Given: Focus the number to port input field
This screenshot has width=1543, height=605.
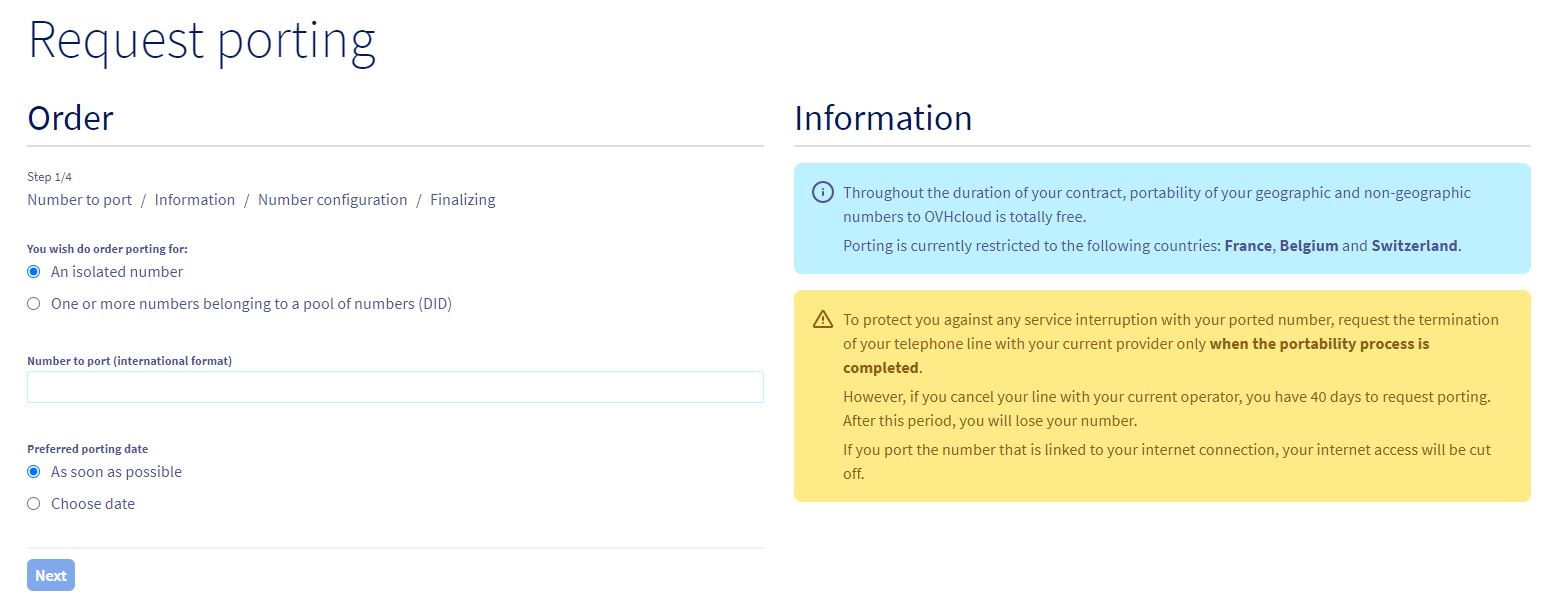Looking at the screenshot, I should pos(395,387).
